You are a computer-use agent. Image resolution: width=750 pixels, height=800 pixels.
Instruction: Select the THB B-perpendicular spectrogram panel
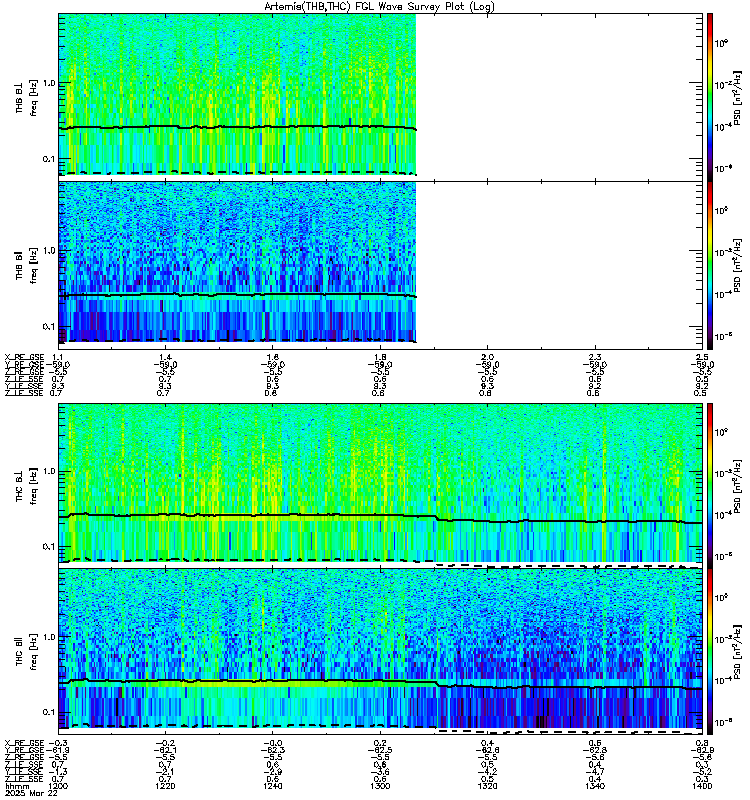(x=380, y=97)
